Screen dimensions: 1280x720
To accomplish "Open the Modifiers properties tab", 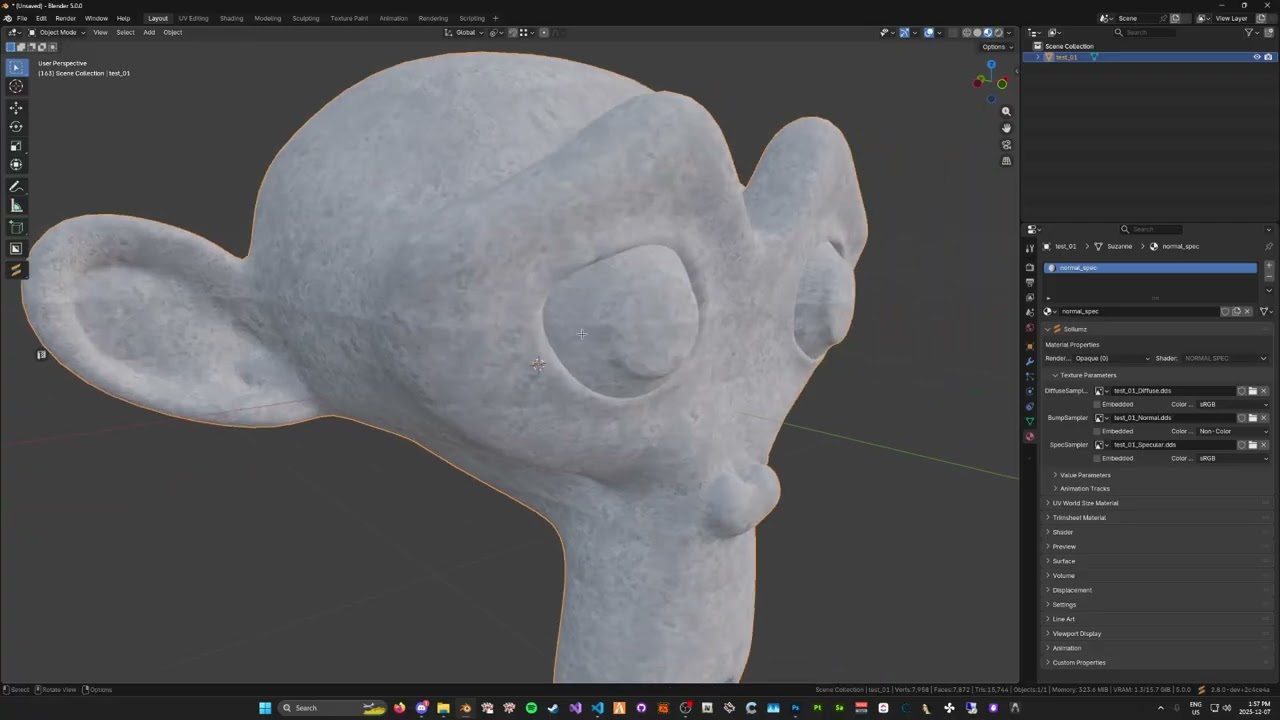I will pos(1030,361).
